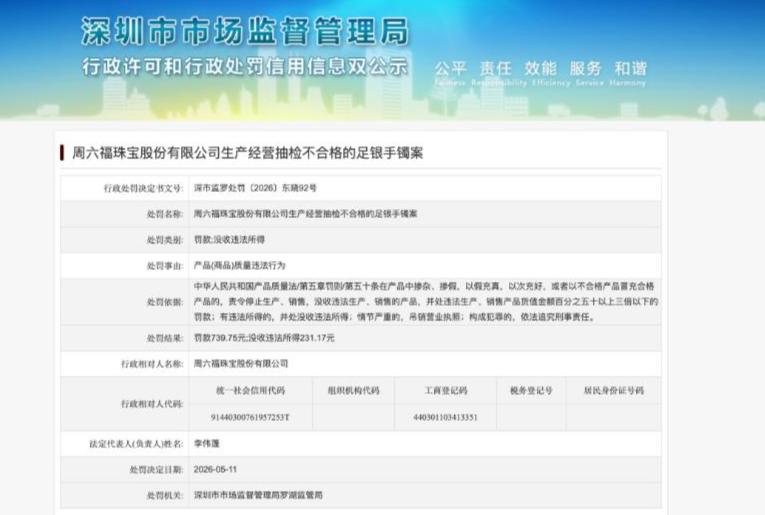Screen dimensions: 765x515
Task: Click the 处罚类别 label
Action: [x=165, y=240]
